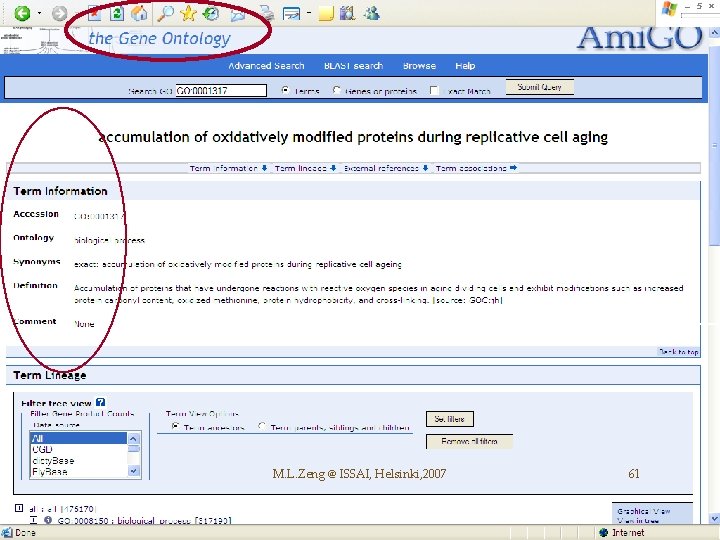Open the BLAST search menu item
720x540 pixels.
[x=353, y=66]
